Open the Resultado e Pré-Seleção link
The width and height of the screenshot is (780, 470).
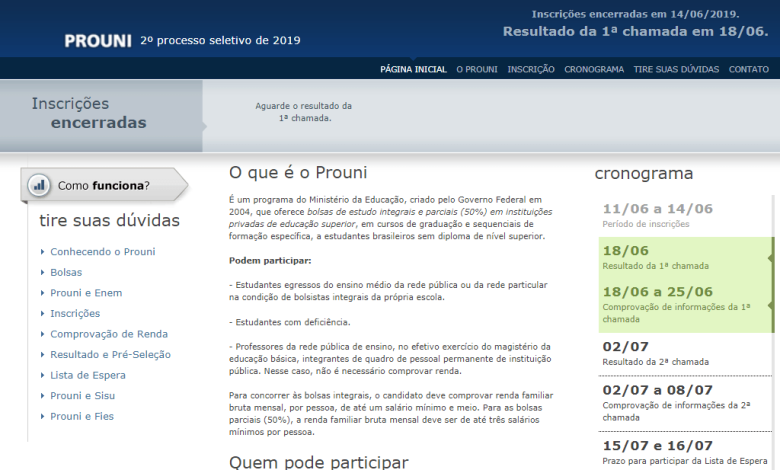110,355
